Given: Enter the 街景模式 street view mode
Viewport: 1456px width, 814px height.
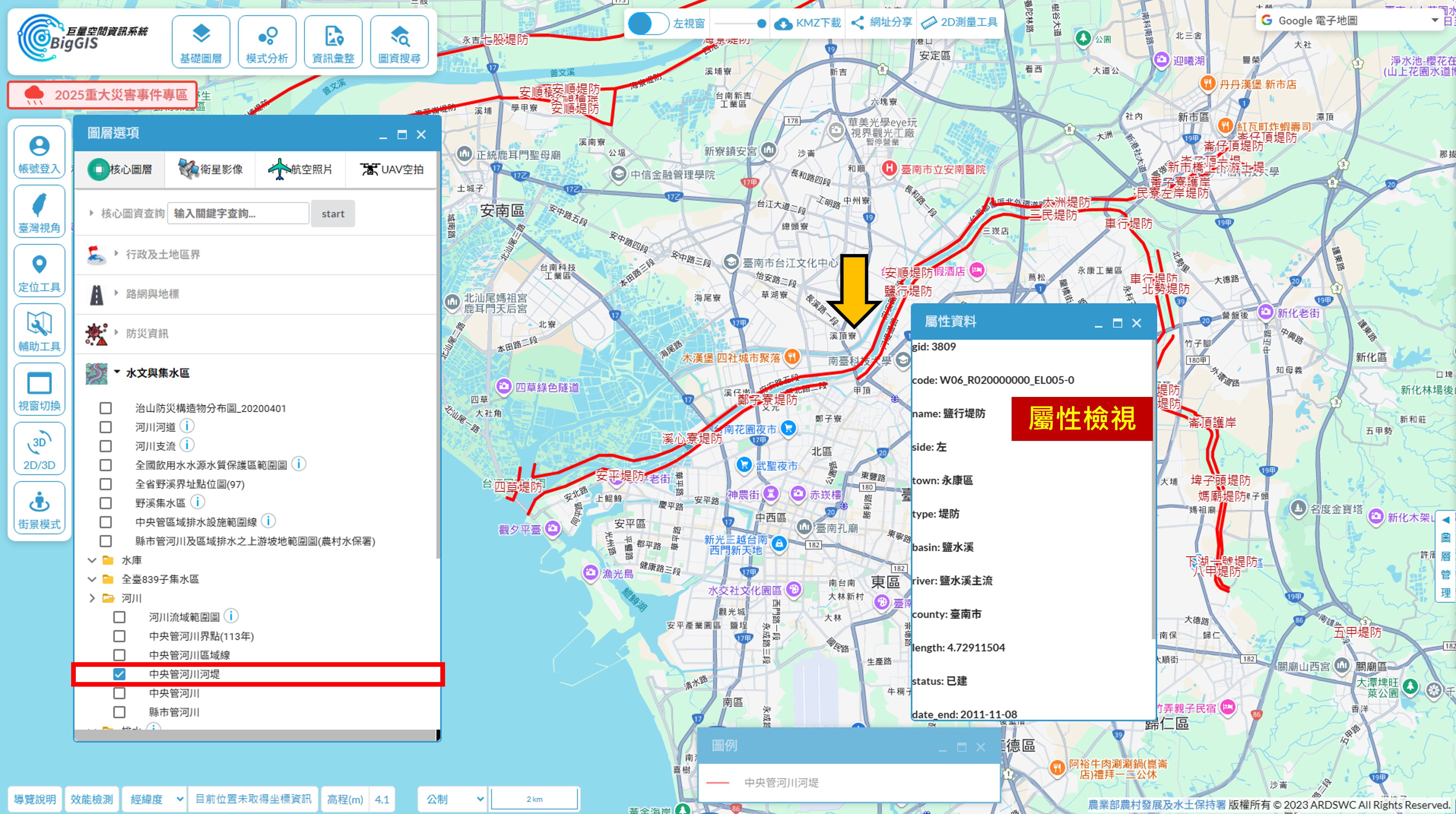Looking at the screenshot, I should [39, 509].
